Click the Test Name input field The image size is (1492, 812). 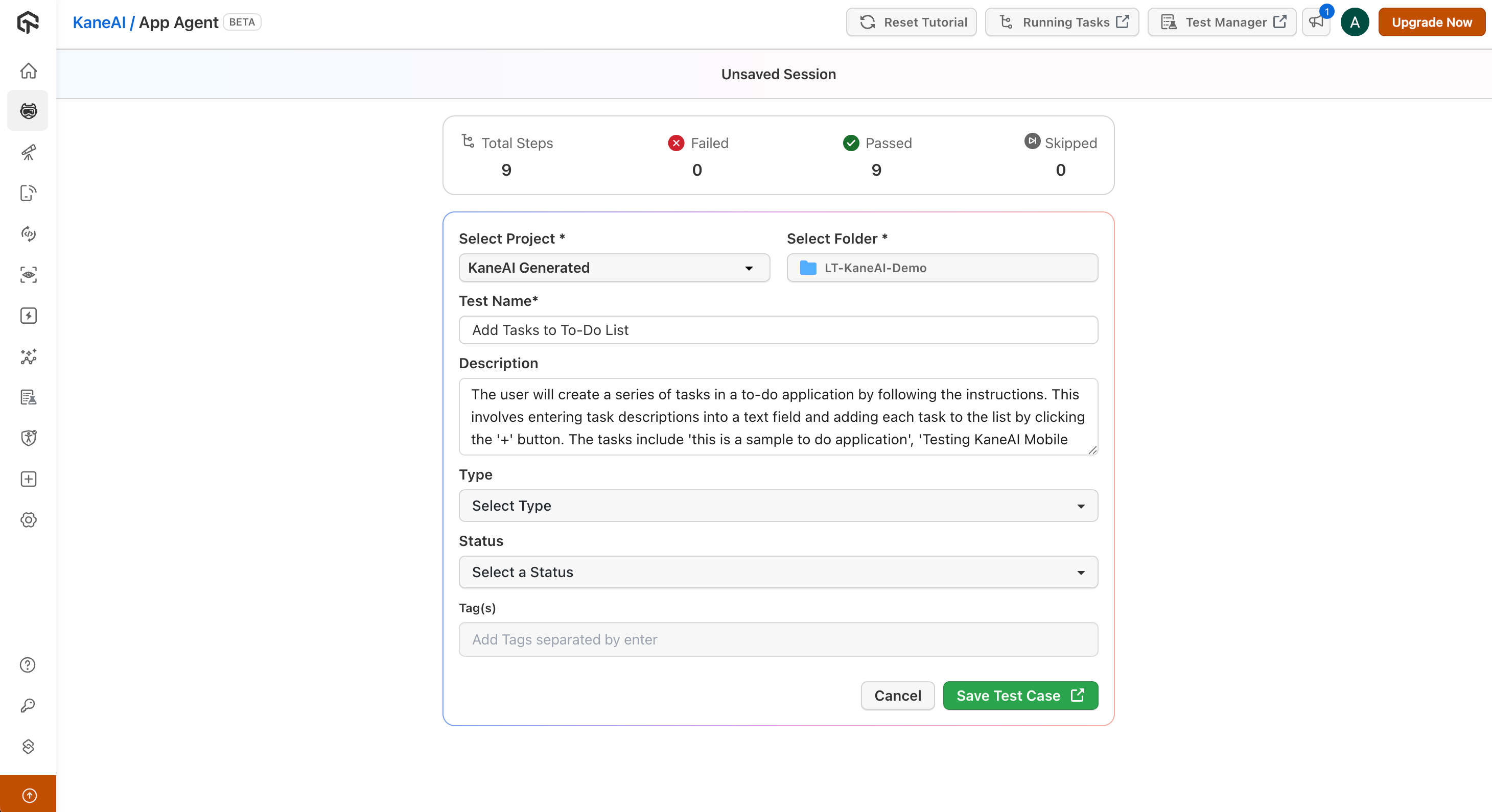coord(778,330)
